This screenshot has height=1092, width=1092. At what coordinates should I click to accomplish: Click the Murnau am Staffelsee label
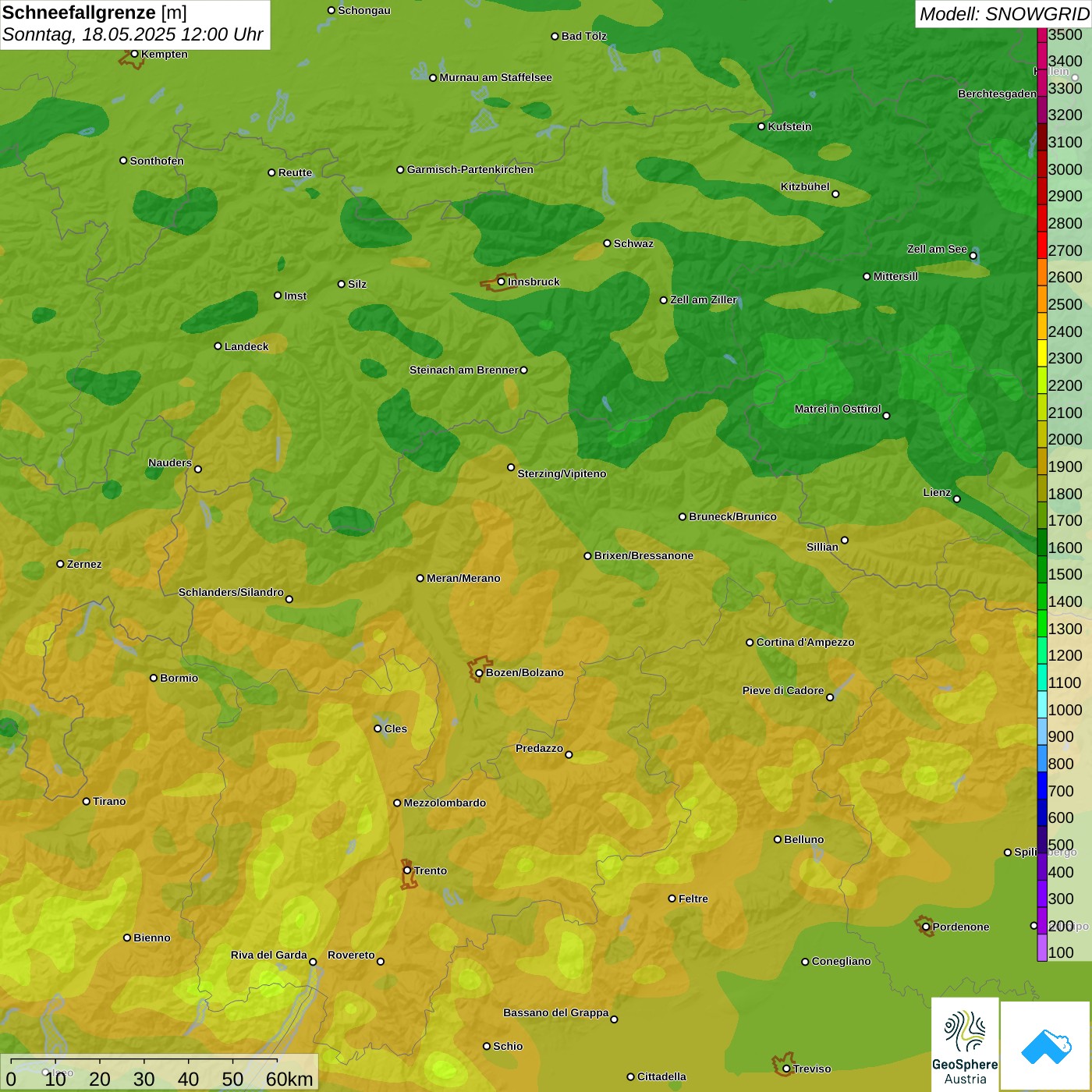(x=495, y=77)
